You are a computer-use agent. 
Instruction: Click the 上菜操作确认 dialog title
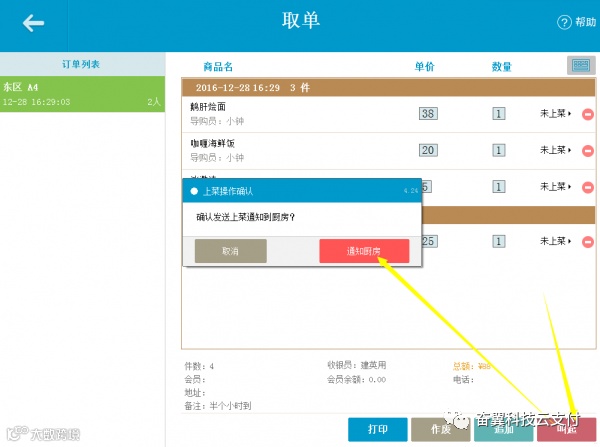coord(228,191)
